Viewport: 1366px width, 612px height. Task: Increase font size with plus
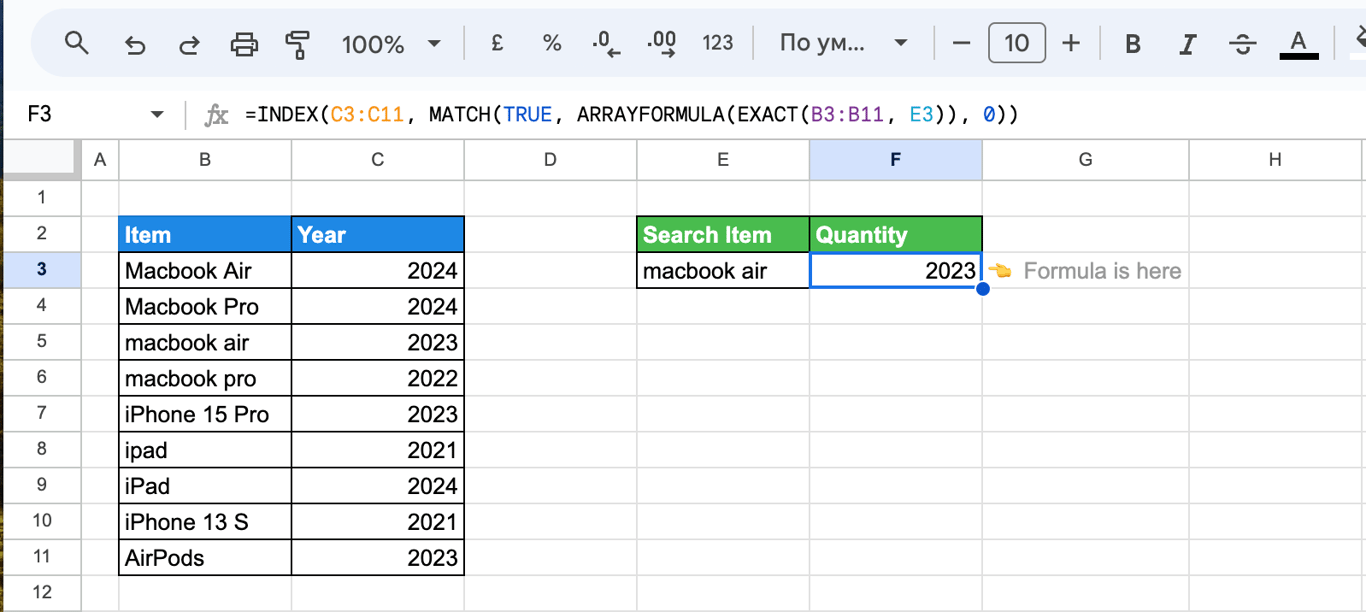pos(1071,43)
